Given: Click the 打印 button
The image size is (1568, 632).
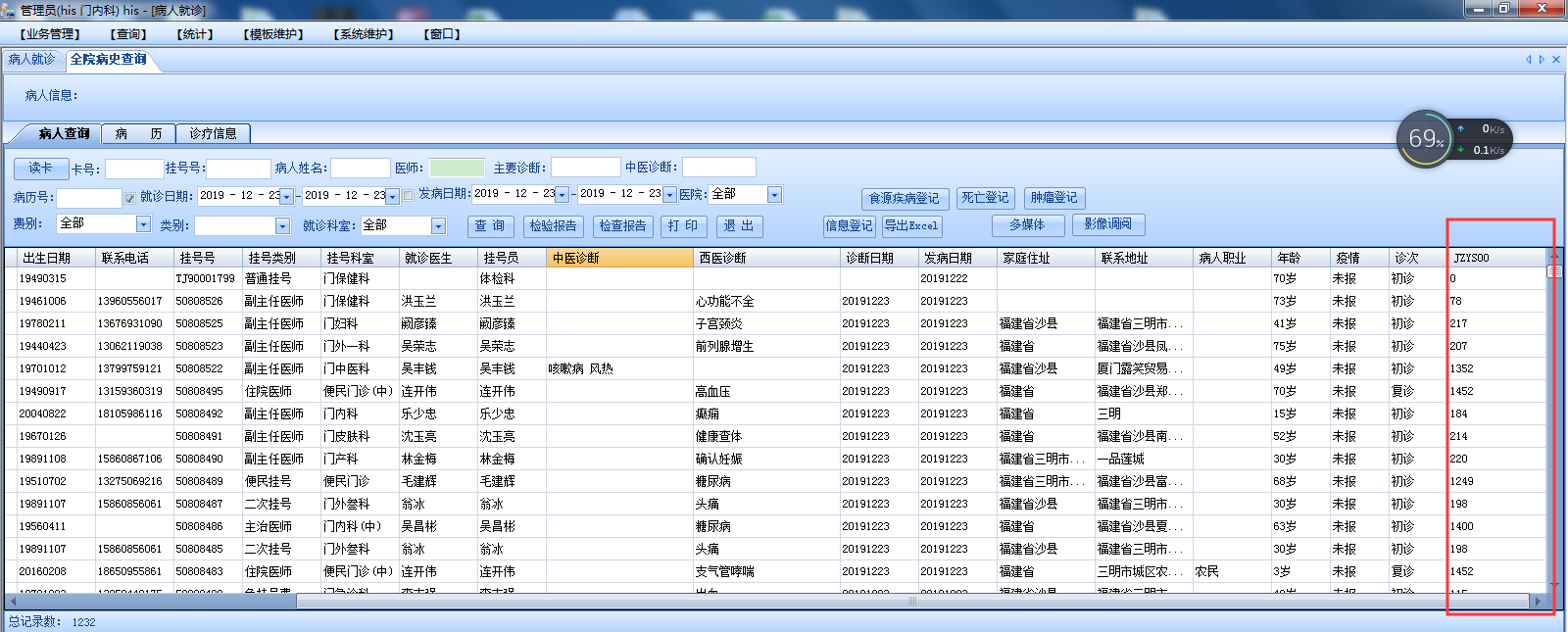Looking at the screenshot, I should (x=683, y=226).
